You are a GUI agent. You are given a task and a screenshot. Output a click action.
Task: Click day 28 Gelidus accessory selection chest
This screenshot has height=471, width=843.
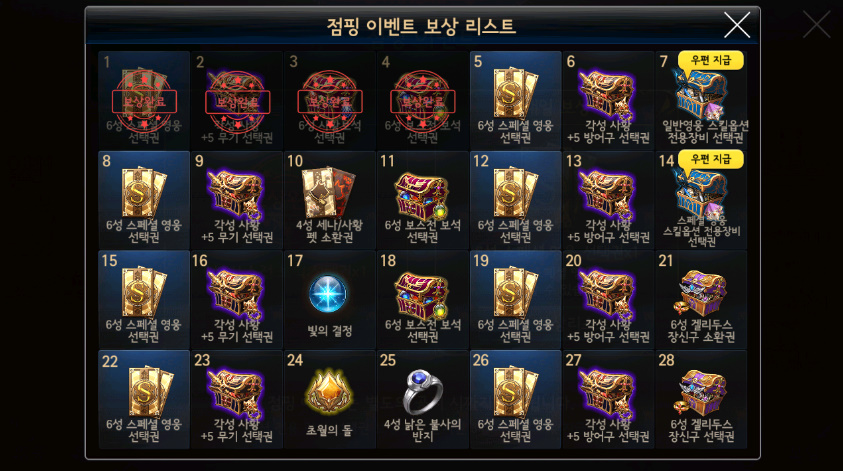701,394
